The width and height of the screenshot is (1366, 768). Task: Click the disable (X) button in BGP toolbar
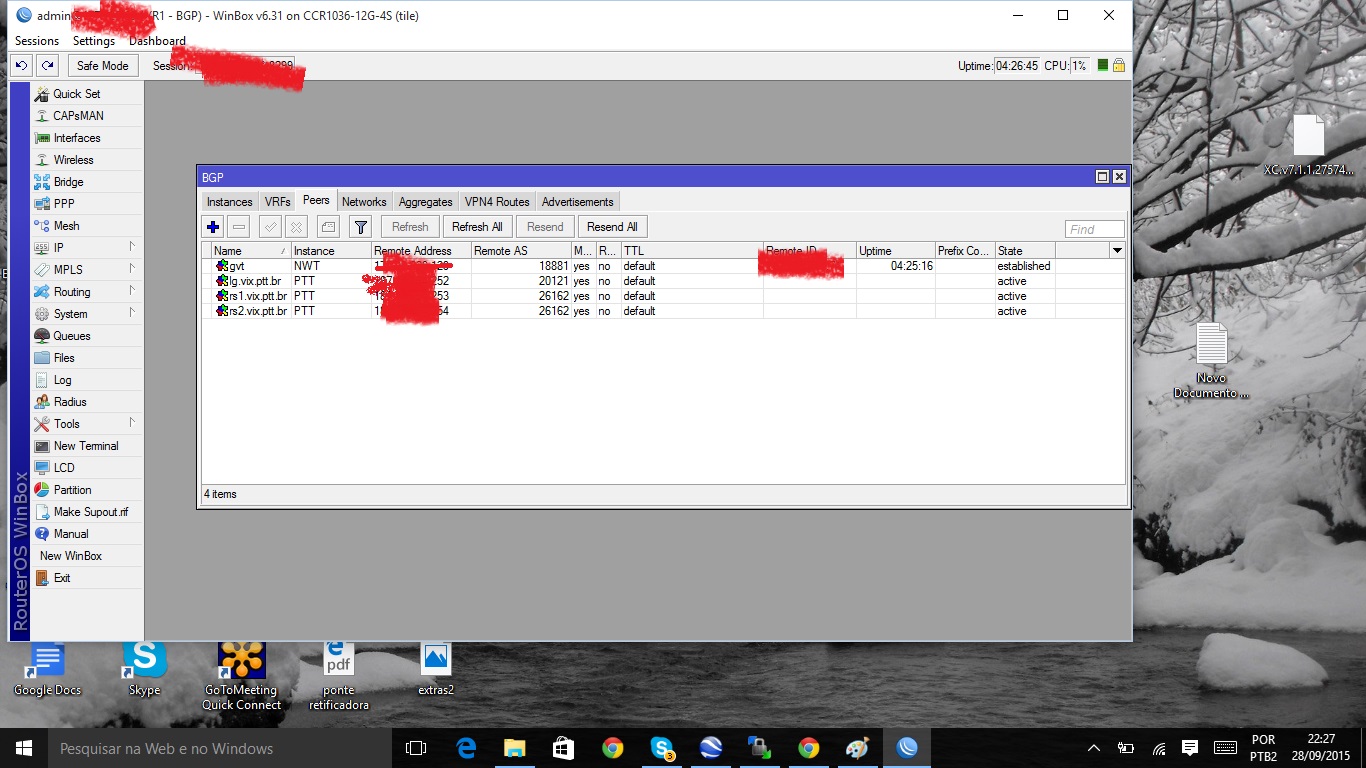296,227
